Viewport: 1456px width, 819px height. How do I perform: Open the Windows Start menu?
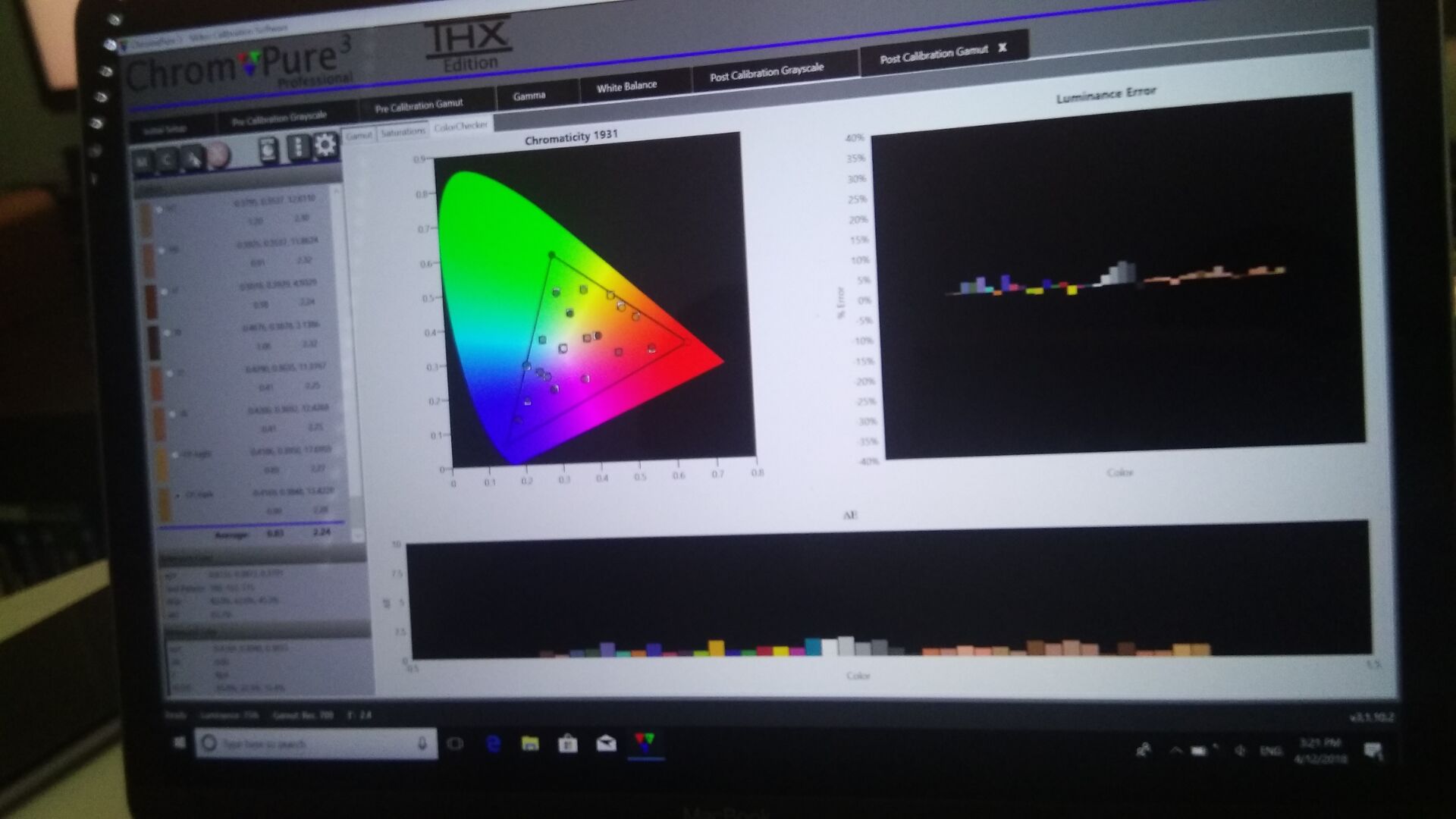[x=180, y=742]
